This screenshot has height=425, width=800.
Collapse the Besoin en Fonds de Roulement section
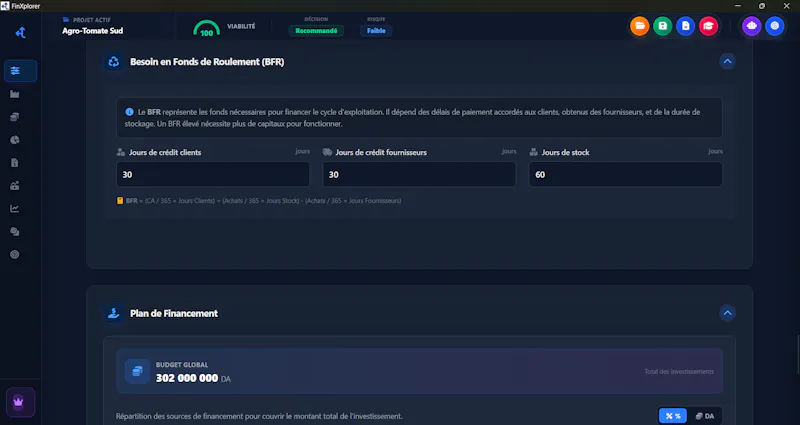728,62
